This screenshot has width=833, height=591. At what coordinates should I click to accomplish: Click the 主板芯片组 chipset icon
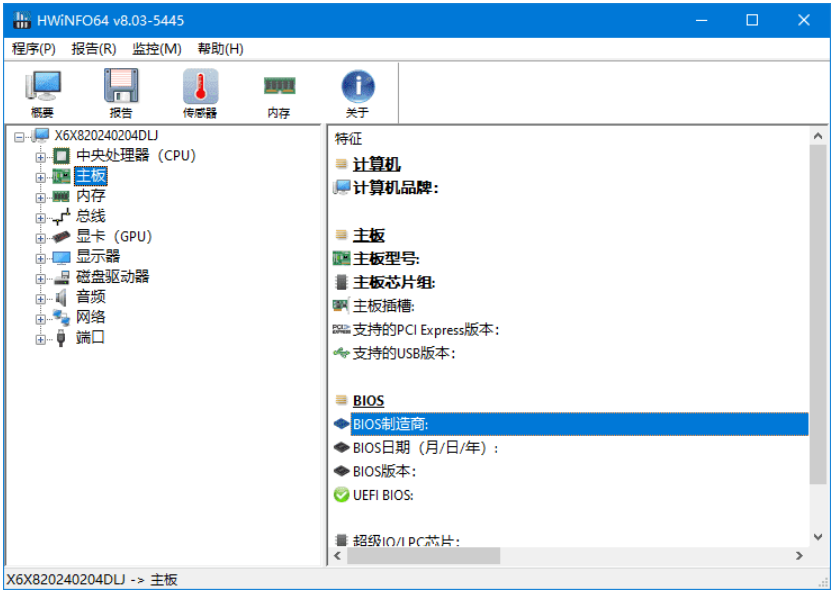(x=344, y=282)
